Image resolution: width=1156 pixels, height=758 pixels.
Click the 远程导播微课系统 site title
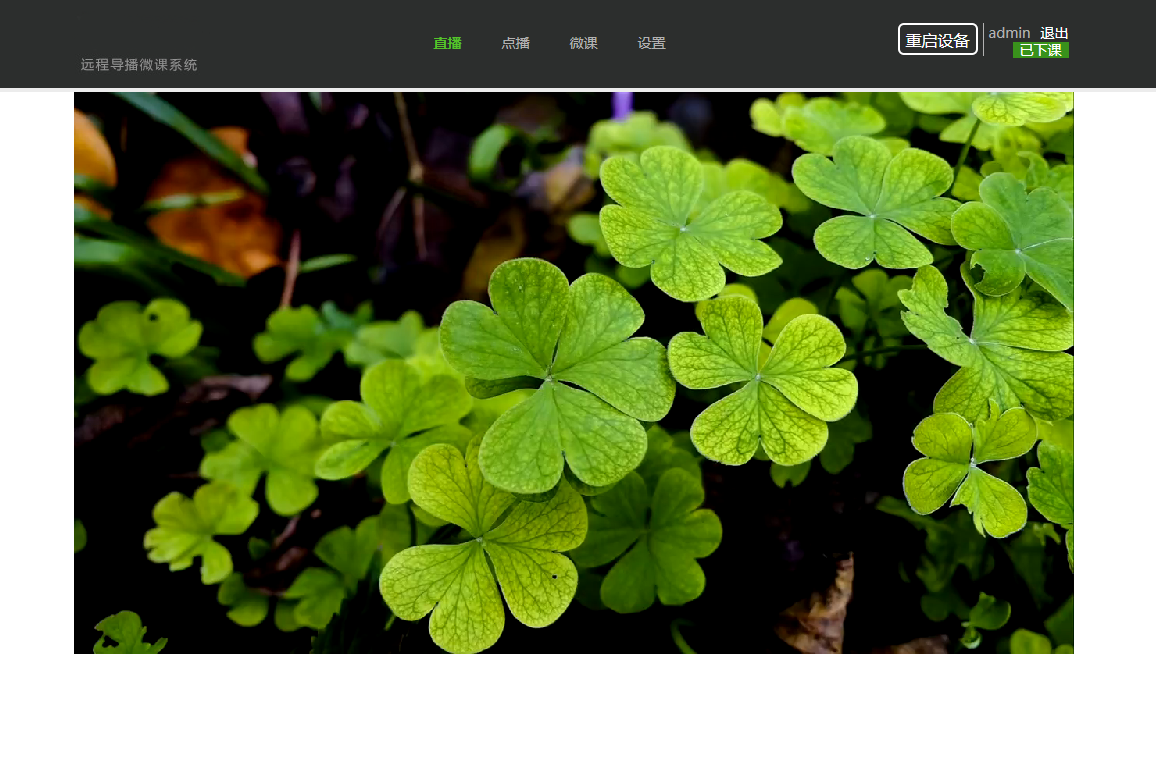(x=139, y=65)
